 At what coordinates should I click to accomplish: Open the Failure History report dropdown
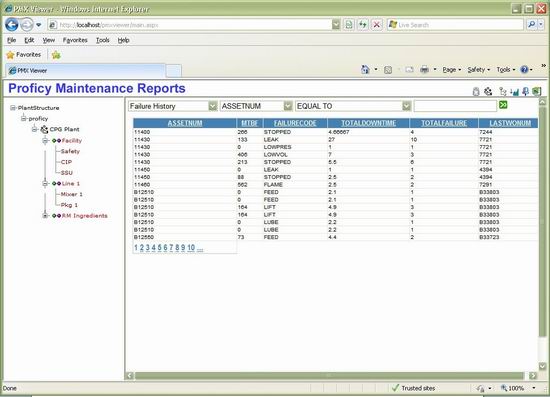point(213,106)
